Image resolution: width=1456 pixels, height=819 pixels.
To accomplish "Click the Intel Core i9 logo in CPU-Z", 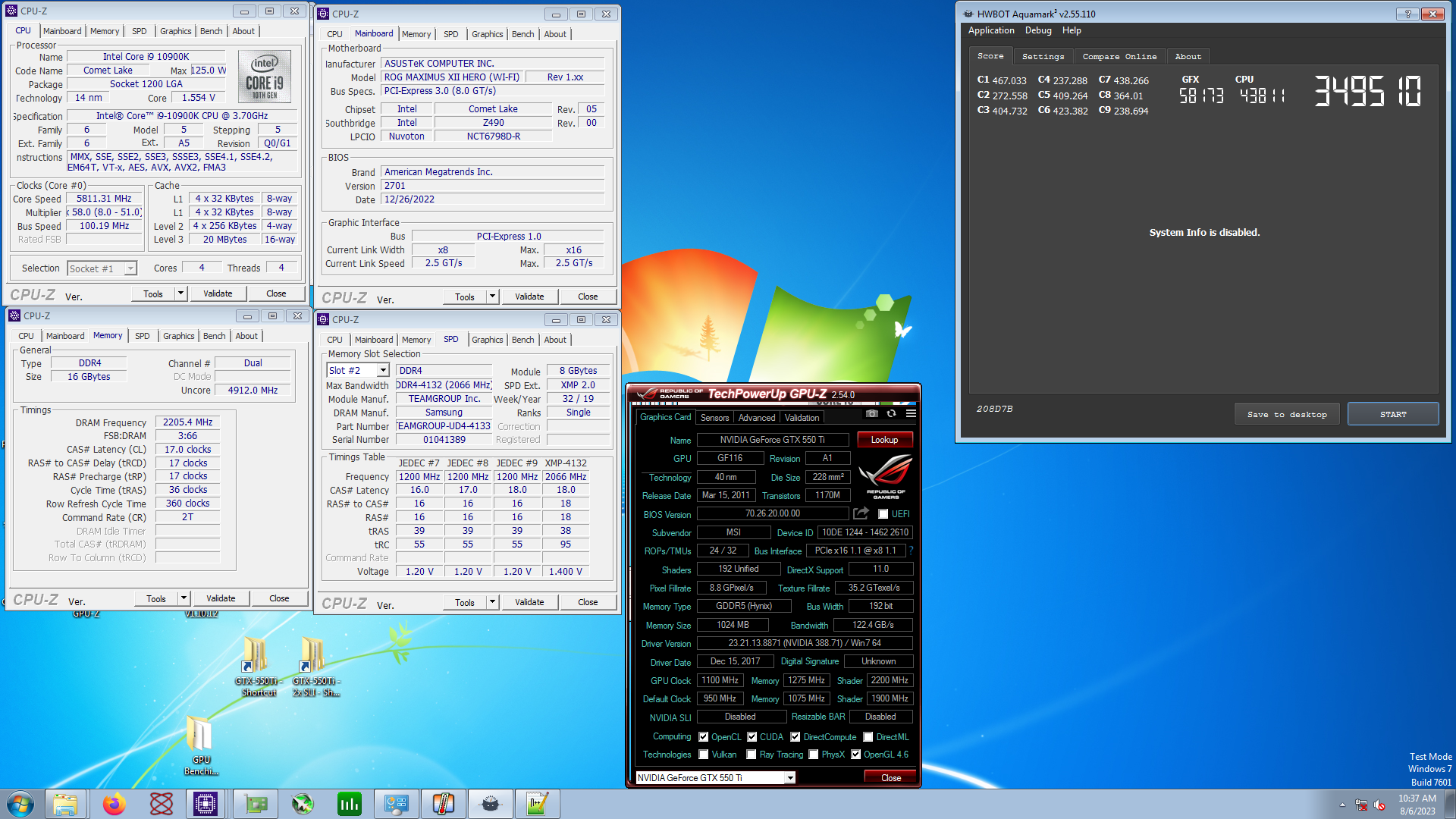I will pyautogui.click(x=265, y=77).
